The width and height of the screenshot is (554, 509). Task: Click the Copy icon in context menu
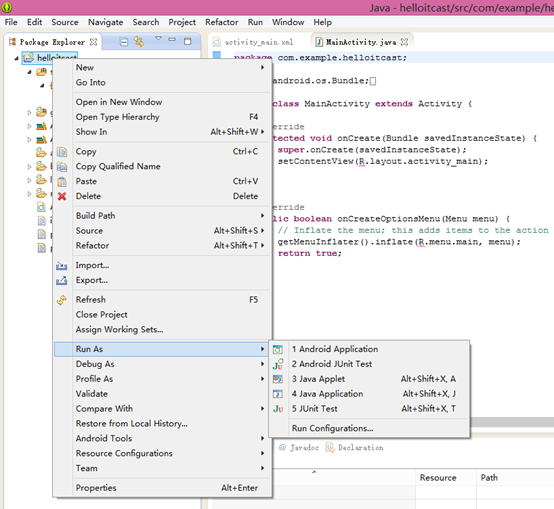click(x=62, y=152)
